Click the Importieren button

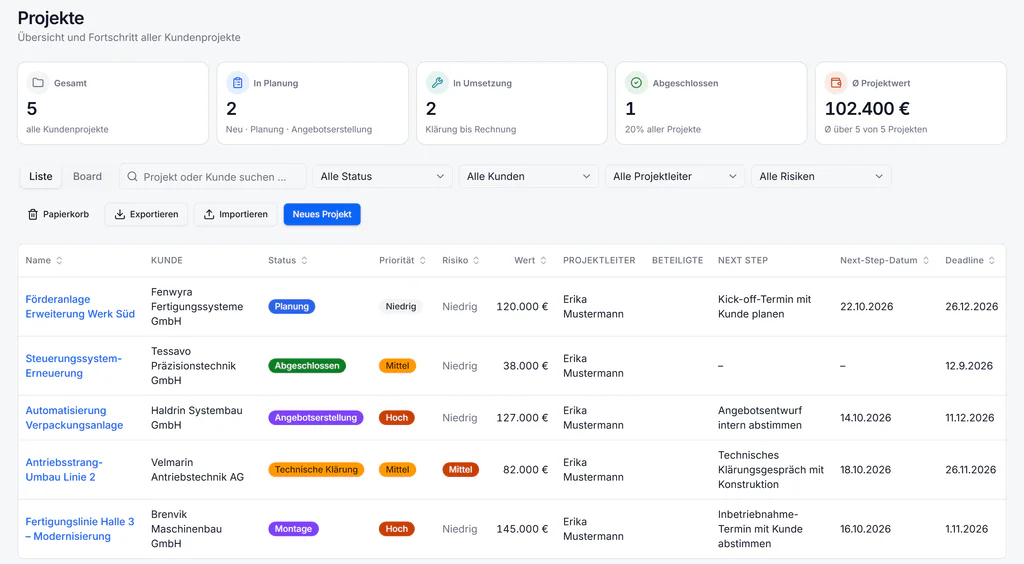click(236, 214)
